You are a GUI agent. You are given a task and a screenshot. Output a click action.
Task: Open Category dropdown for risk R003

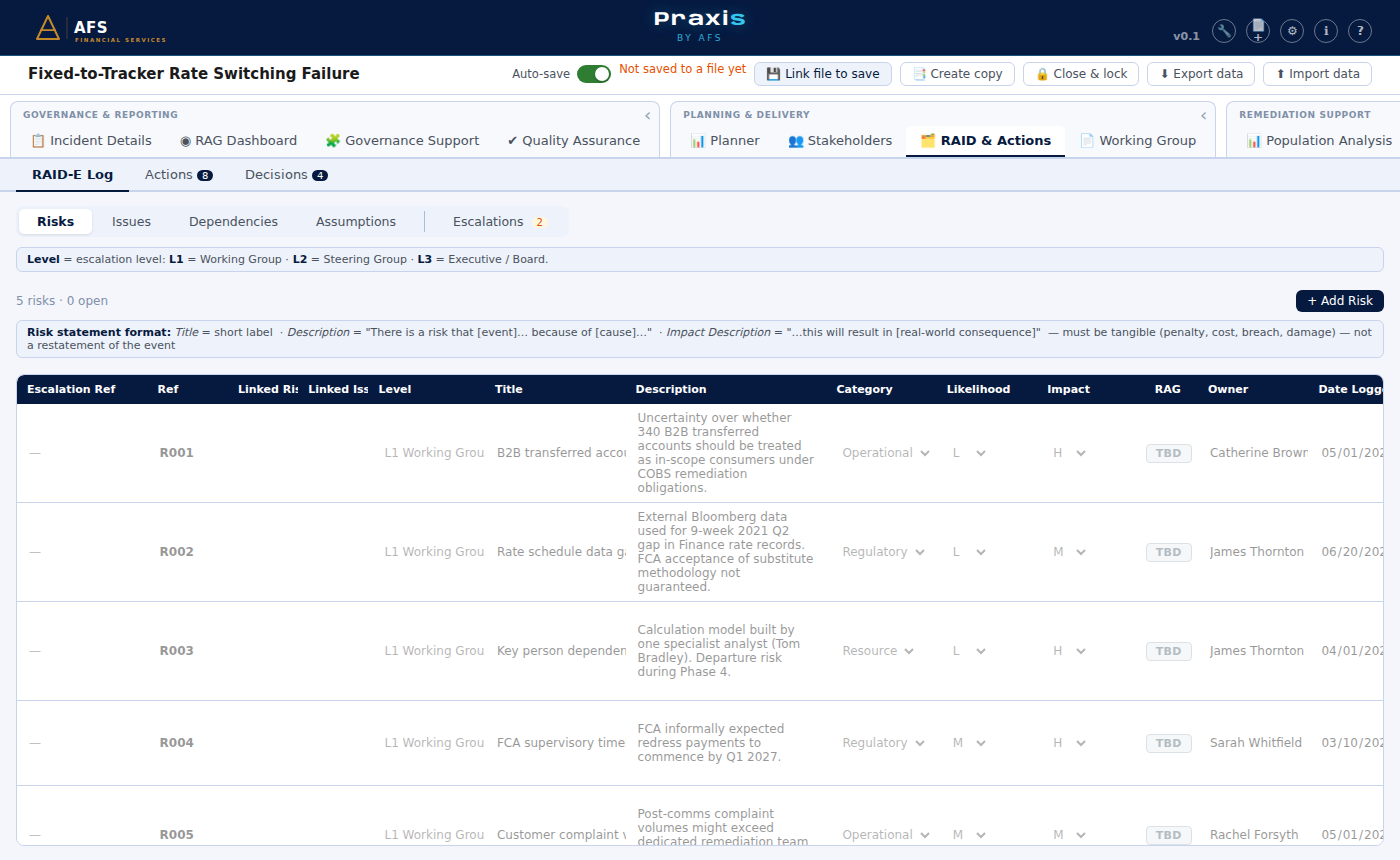tap(878, 651)
